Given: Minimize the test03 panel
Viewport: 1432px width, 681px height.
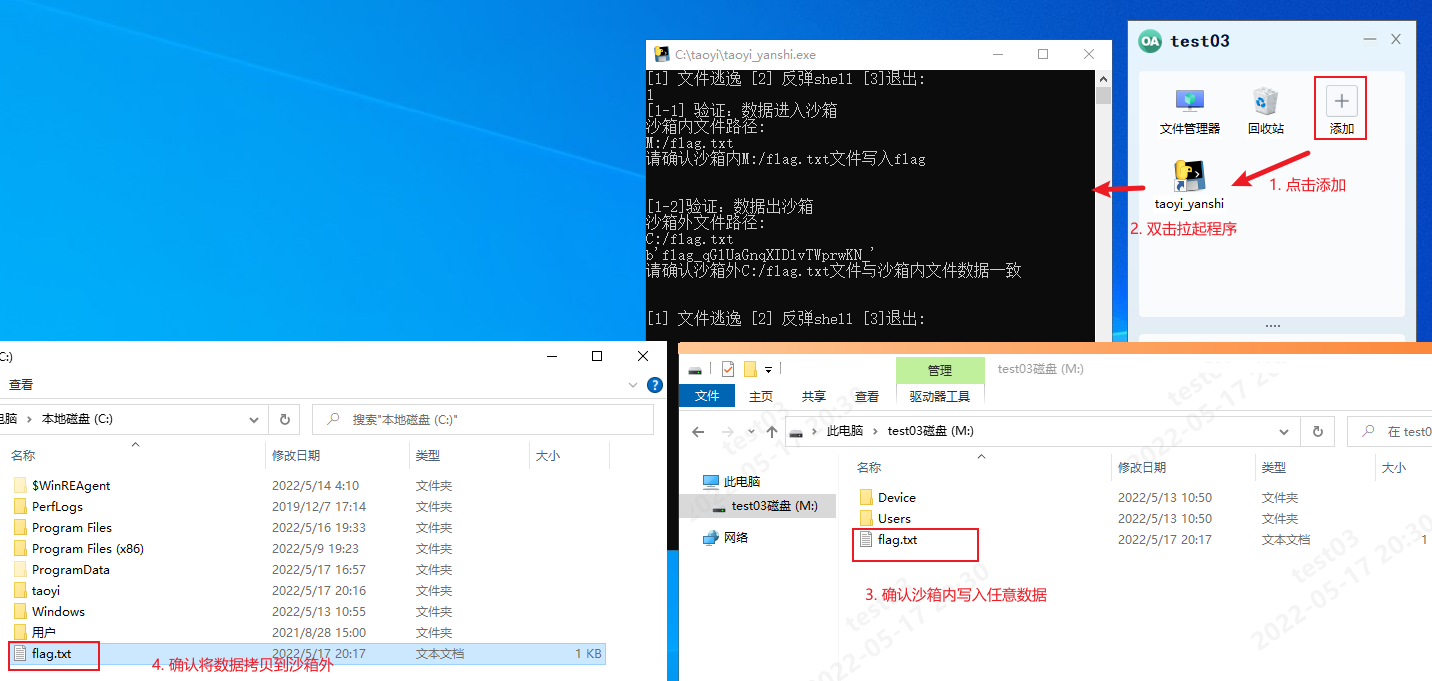Looking at the screenshot, I should (1370, 40).
